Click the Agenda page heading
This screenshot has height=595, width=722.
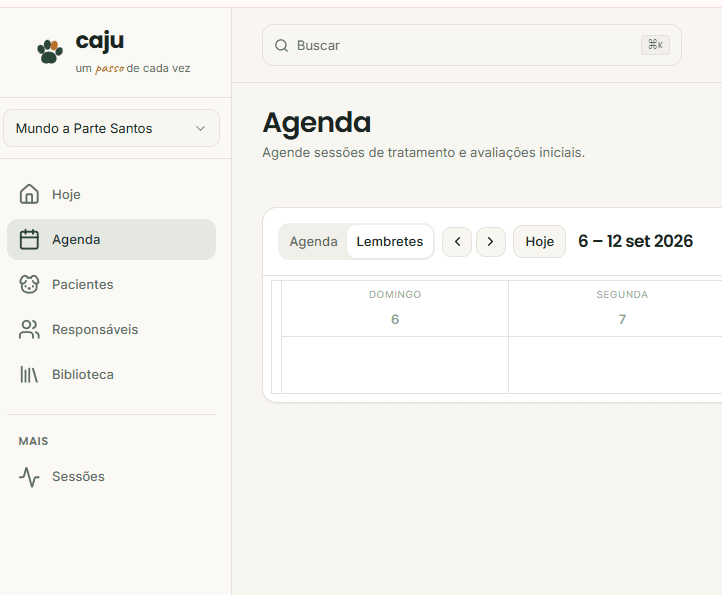[x=317, y=123]
